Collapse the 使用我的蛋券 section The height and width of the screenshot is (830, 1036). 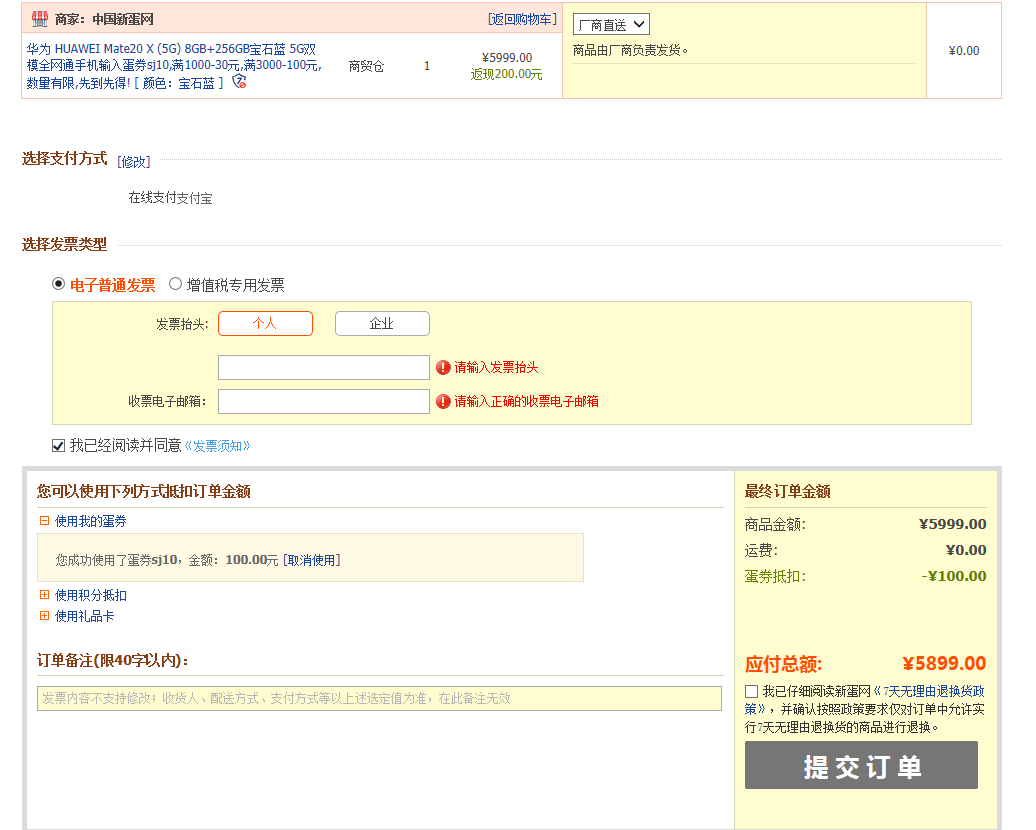pyautogui.click(x=44, y=521)
